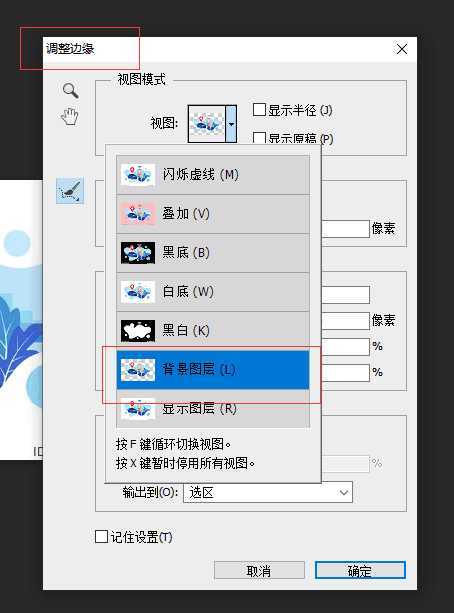Close the 调整边缘 dialog
Image resolution: width=454 pixels, height=613 pixels.
(x=402, y=49)
